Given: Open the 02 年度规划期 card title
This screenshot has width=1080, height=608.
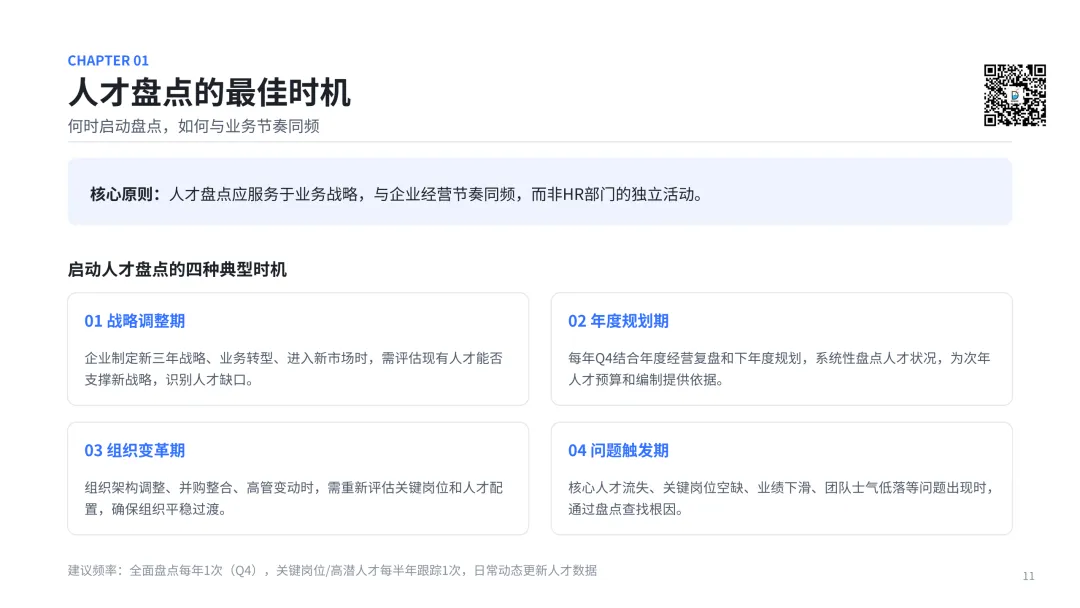Looking at the screenshot, I should pos(619,321).
